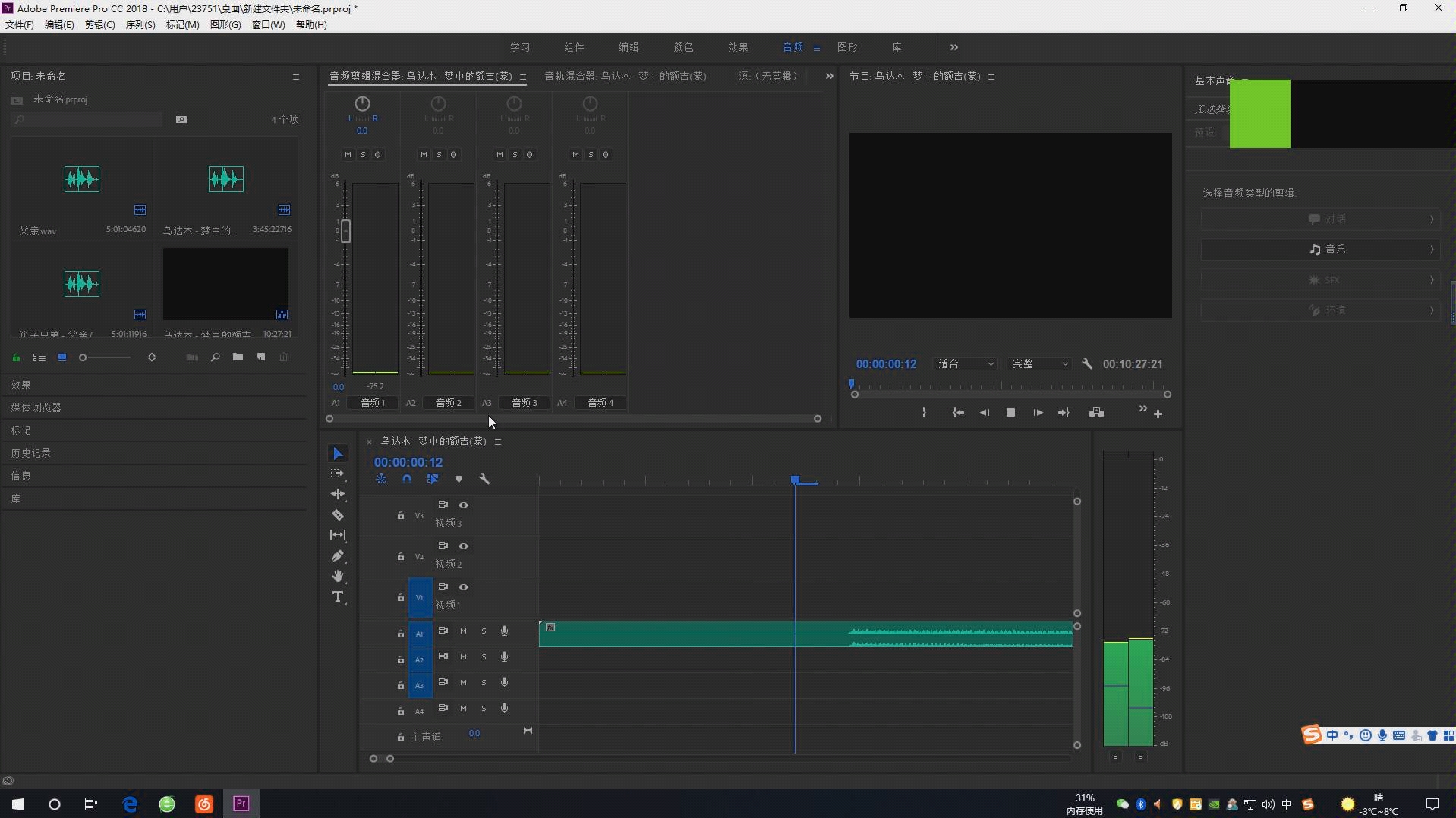Select the Track Select Forward tool
This screenshot has width=1456, height=818.
point(338,474)
